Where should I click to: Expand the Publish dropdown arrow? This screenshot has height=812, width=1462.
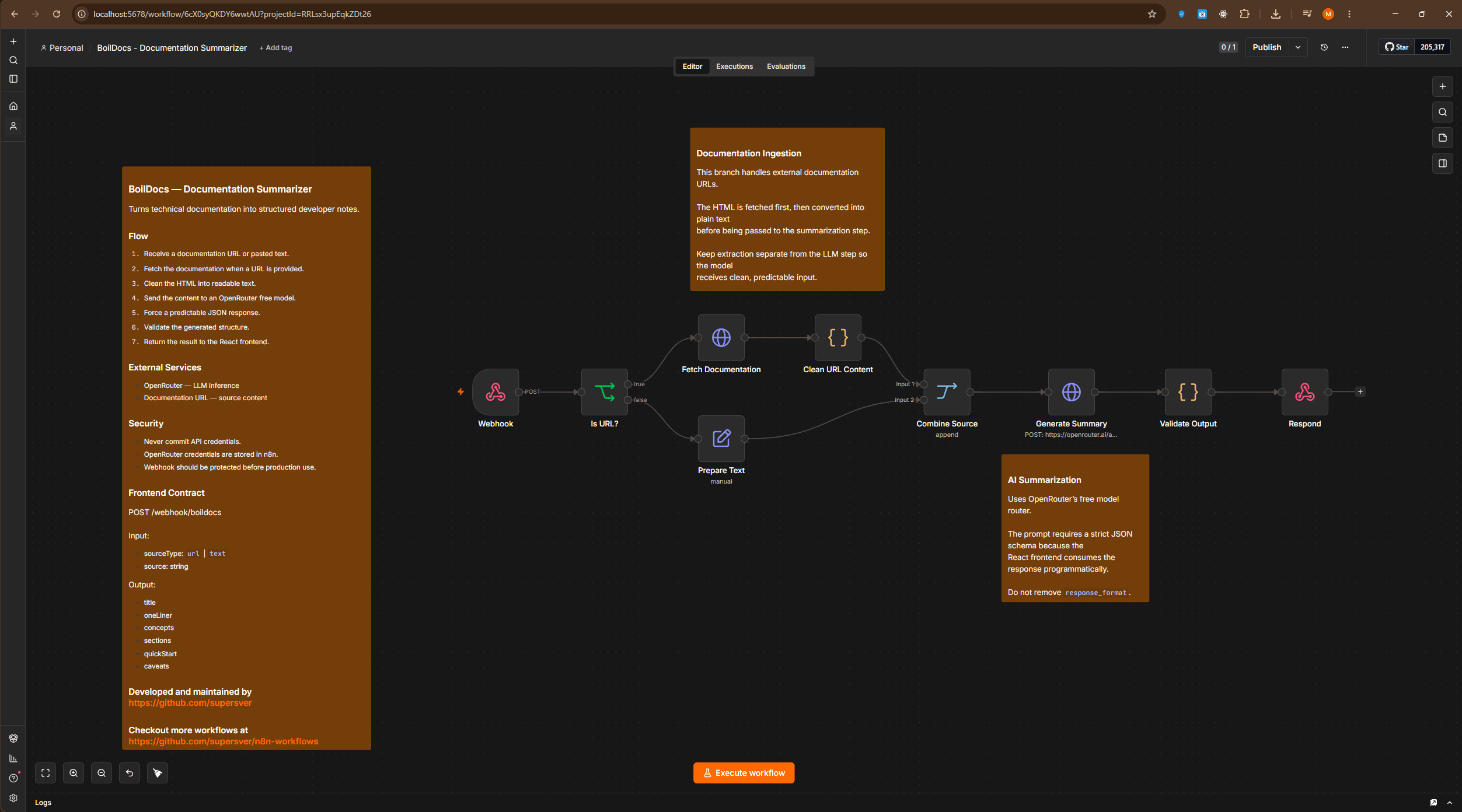pyautogui.click(x=1298, y=47)
